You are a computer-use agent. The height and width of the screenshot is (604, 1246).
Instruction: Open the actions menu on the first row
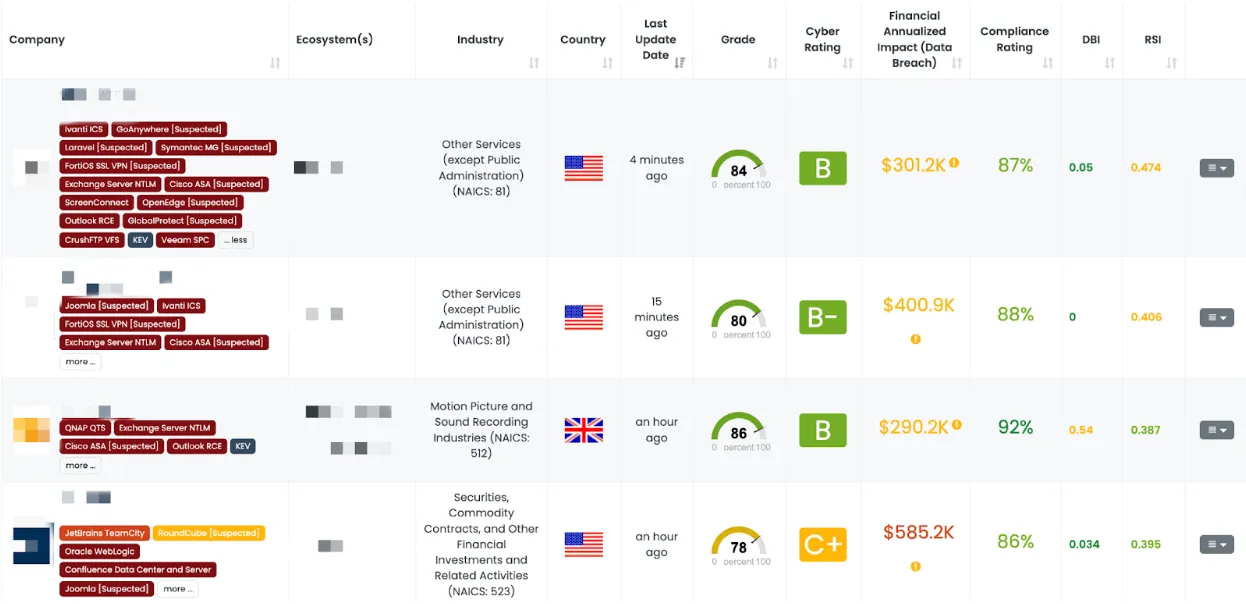[1216, 167]
